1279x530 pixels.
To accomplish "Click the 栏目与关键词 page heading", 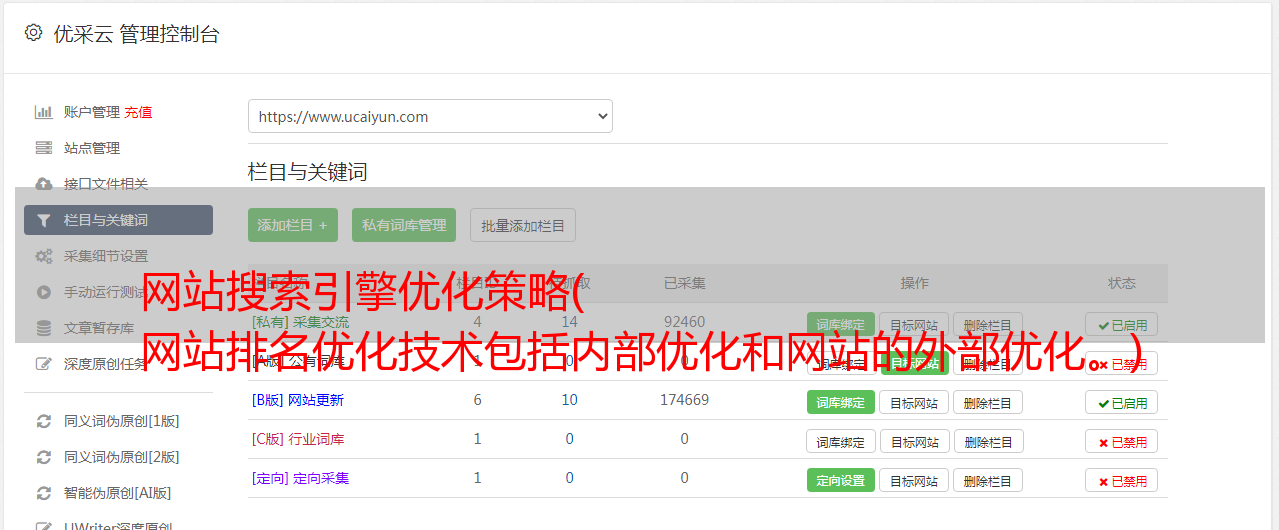I will [x=308, y=172].
